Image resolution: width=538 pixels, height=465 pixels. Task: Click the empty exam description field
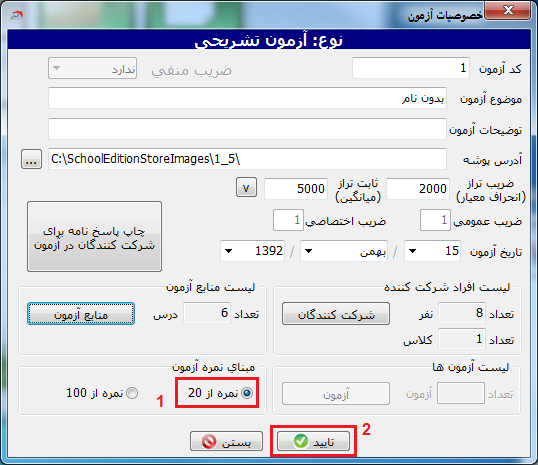pyautogui.click(x=247, y=129)
